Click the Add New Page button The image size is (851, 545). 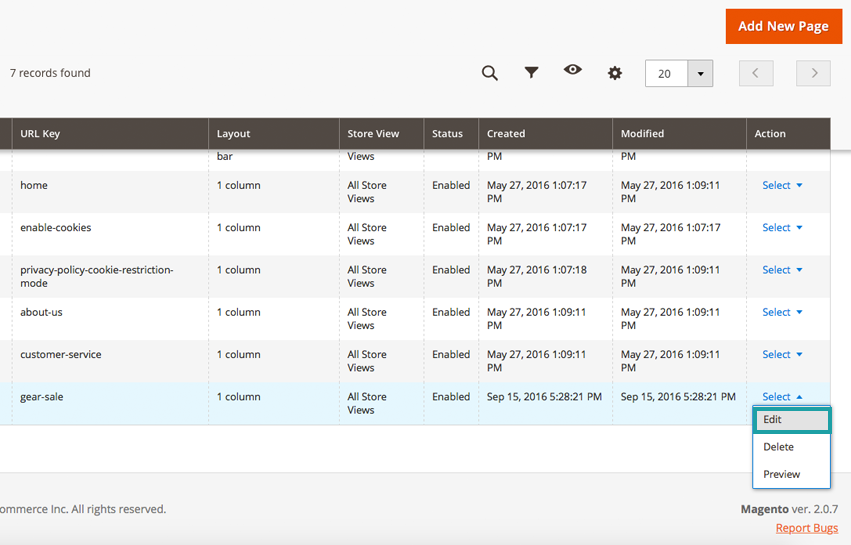(783, 26)
